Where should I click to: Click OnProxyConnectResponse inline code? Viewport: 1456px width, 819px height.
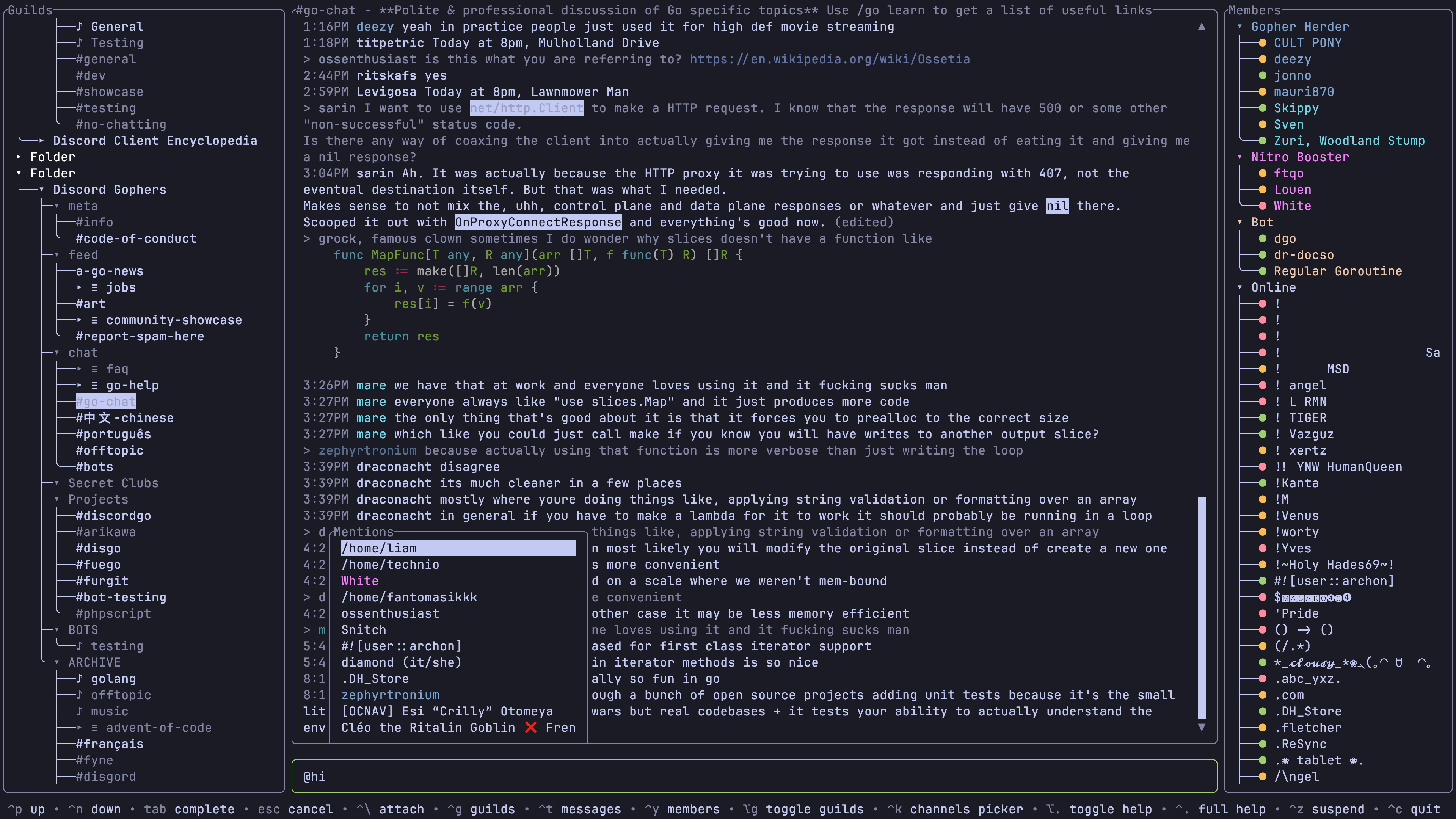[538, 223]
